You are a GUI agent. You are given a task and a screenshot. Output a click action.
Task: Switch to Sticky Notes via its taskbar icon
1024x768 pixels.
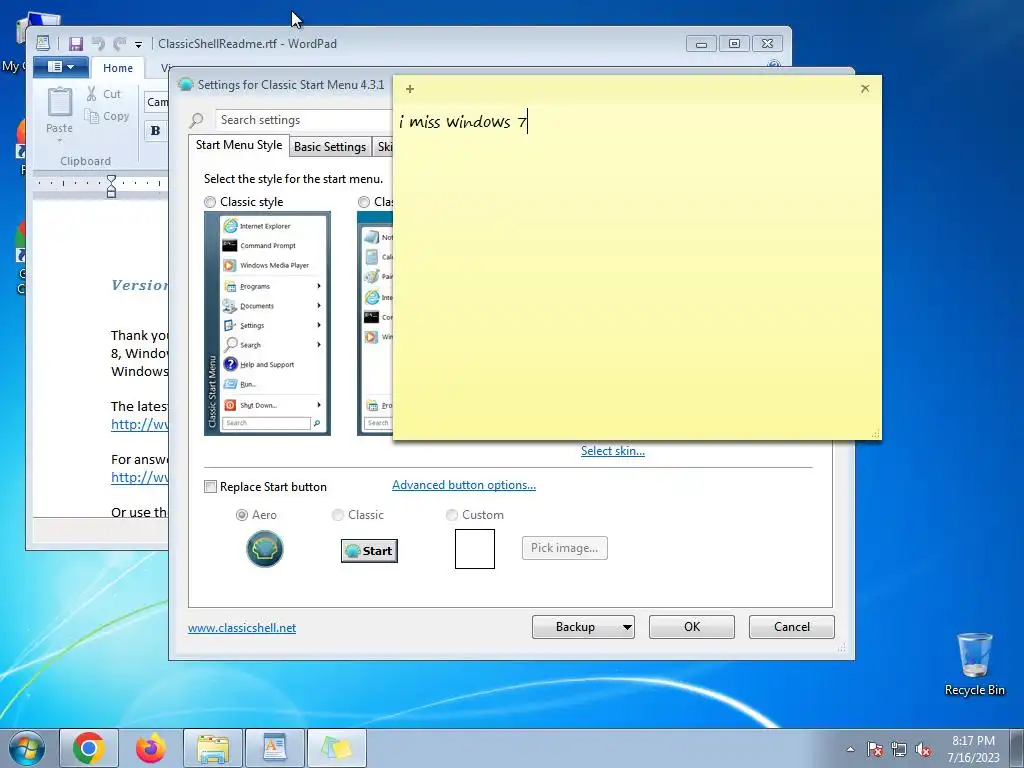point(336,748)
